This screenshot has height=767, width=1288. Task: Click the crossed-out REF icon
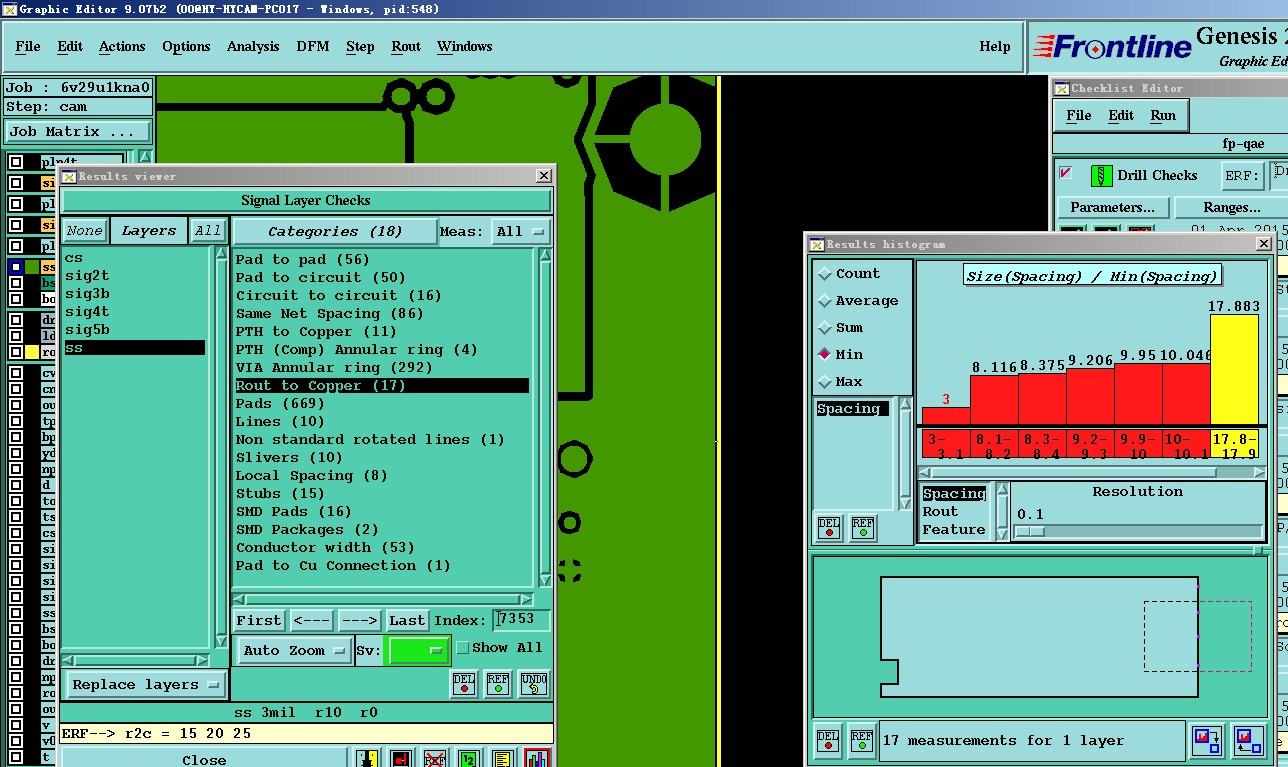[434, 759]
